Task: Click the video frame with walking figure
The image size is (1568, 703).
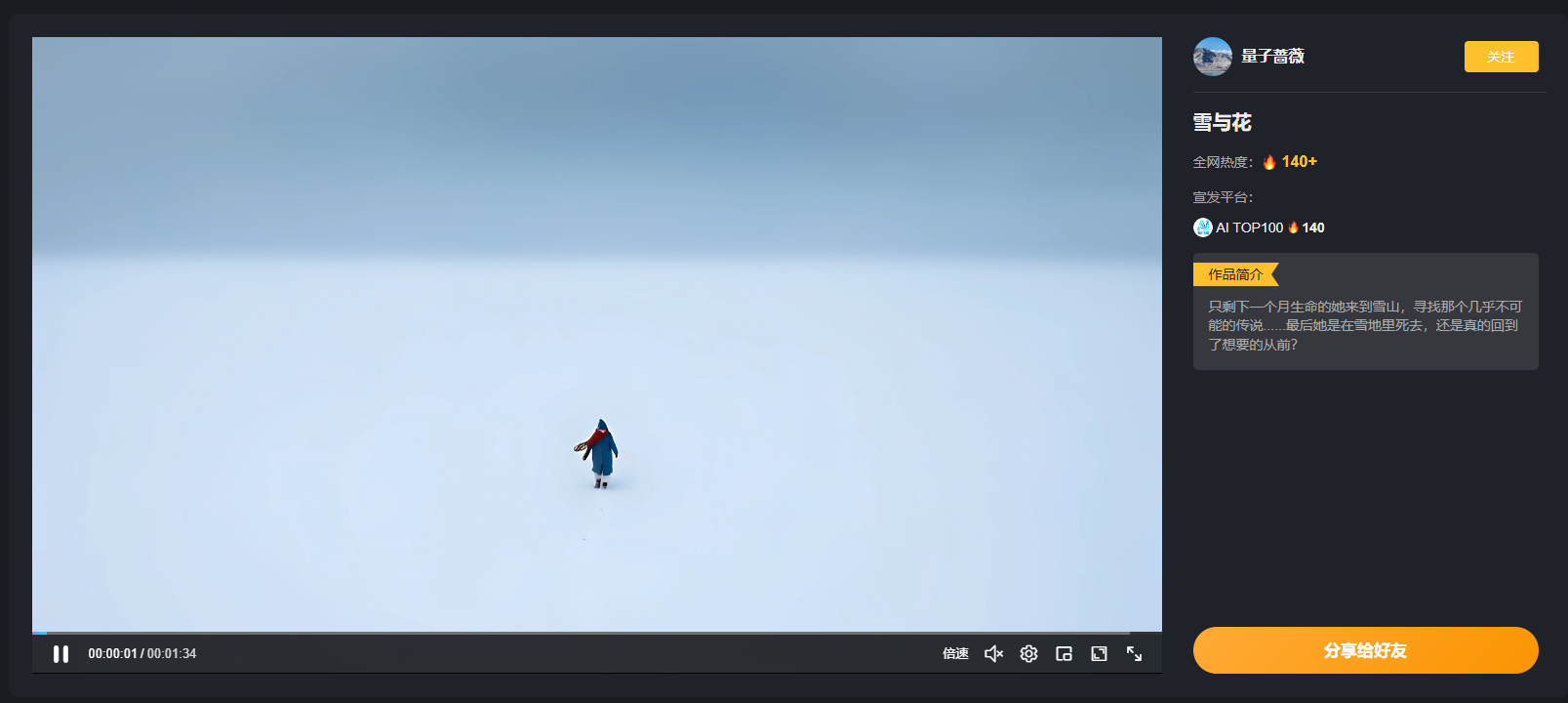Action: [597, 334]
